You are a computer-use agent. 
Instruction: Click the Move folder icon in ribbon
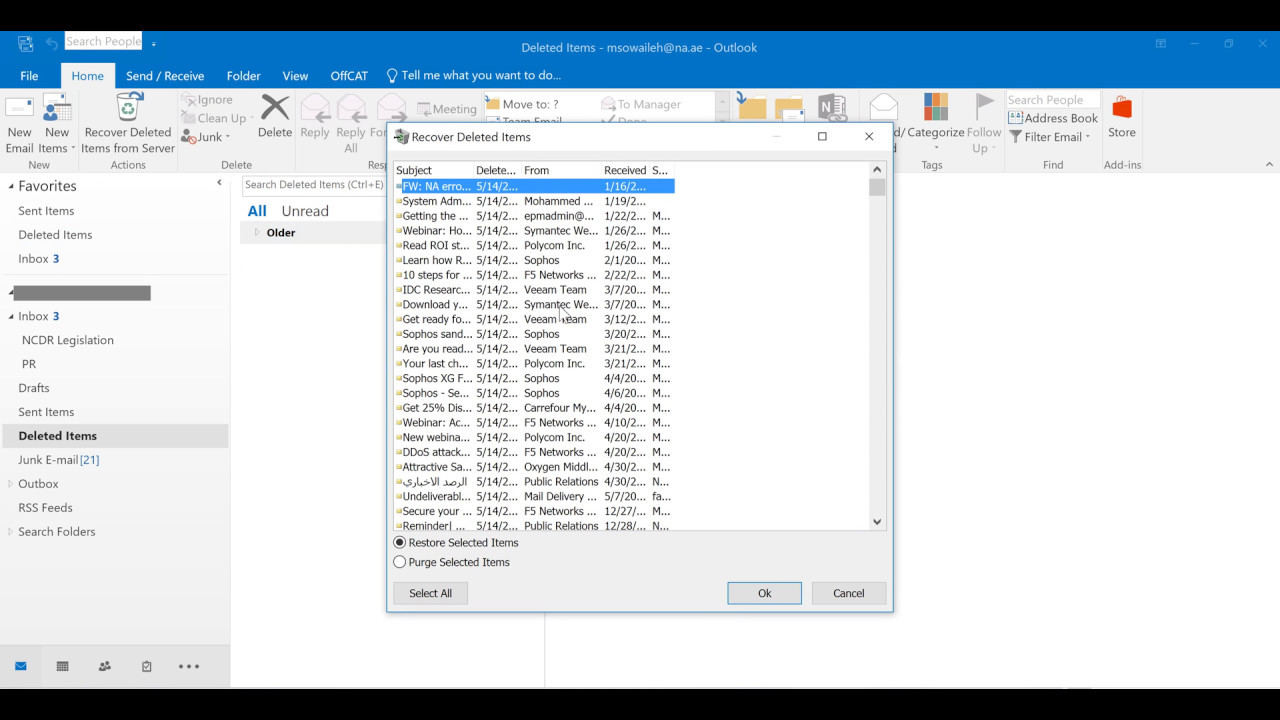(751, 106)
